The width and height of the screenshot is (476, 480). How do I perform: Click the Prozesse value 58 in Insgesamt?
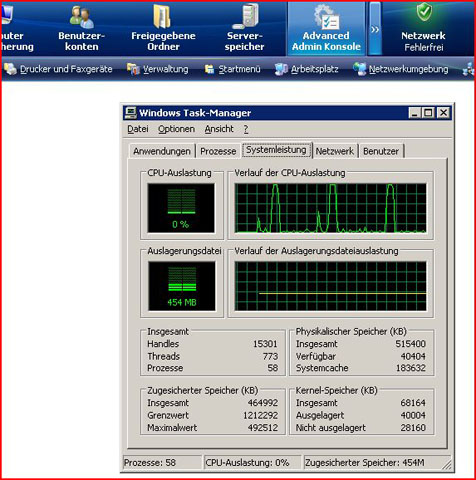pyautogui.click(x=273, y=368)
